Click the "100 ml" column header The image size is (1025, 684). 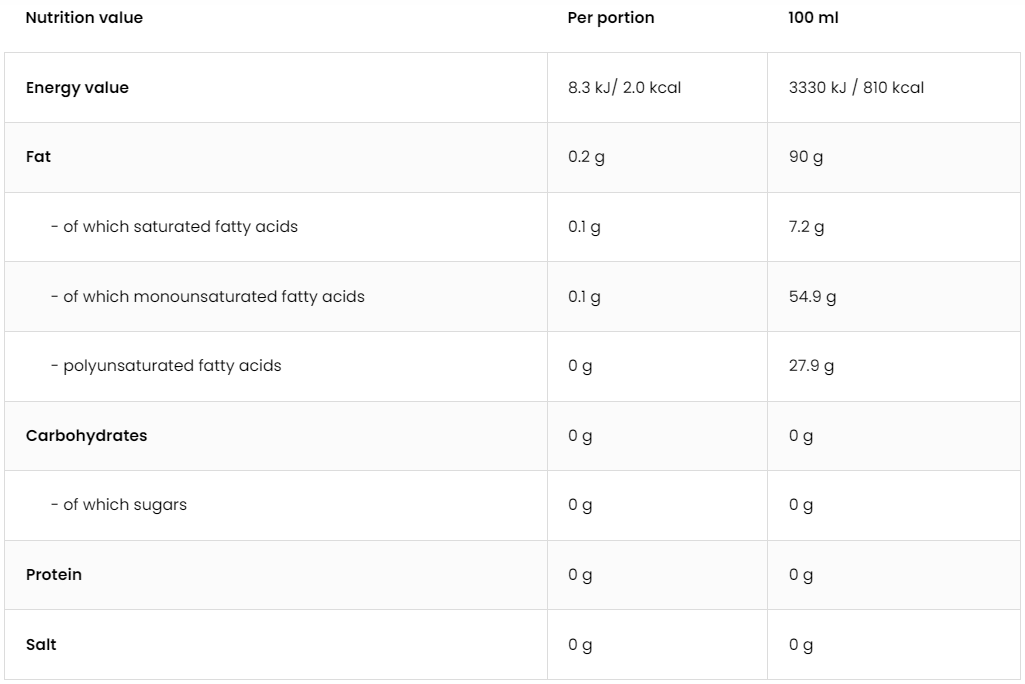tap(813, 18)
